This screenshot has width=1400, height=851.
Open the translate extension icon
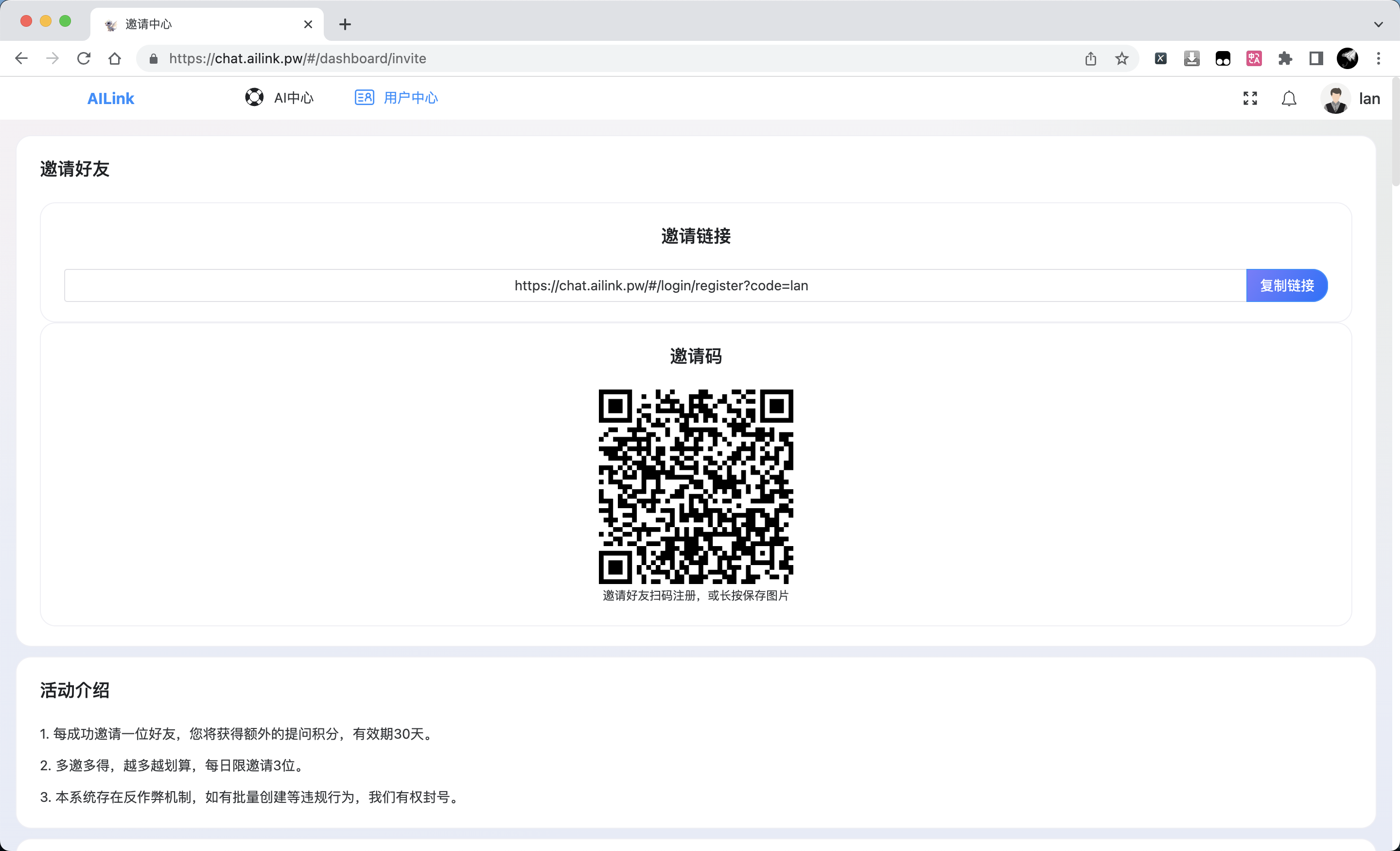pyautogui.click(x=1254, y=58)
